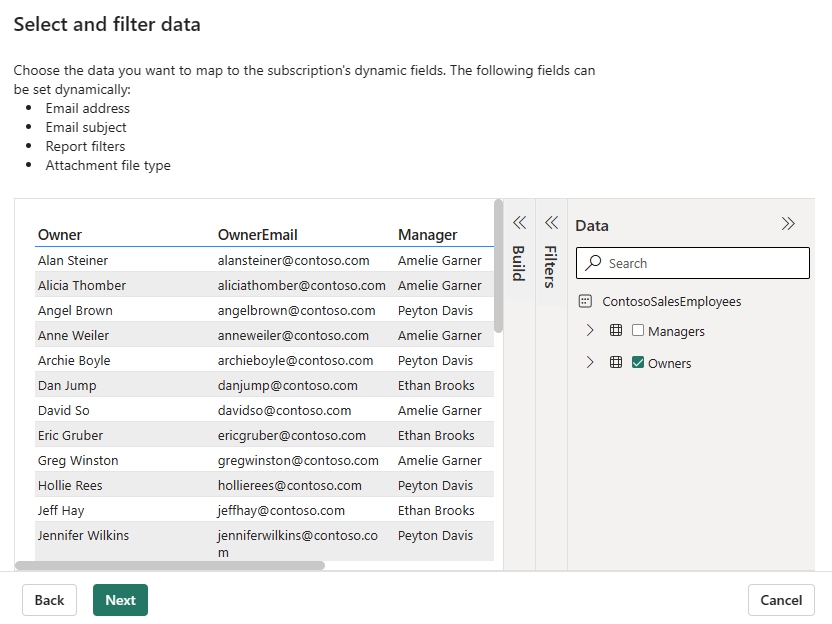This screenshot has width=832, height=624.
Task: Click jenniferwilkins@contoso.com email cell
Action: click(x=298, y=543)
